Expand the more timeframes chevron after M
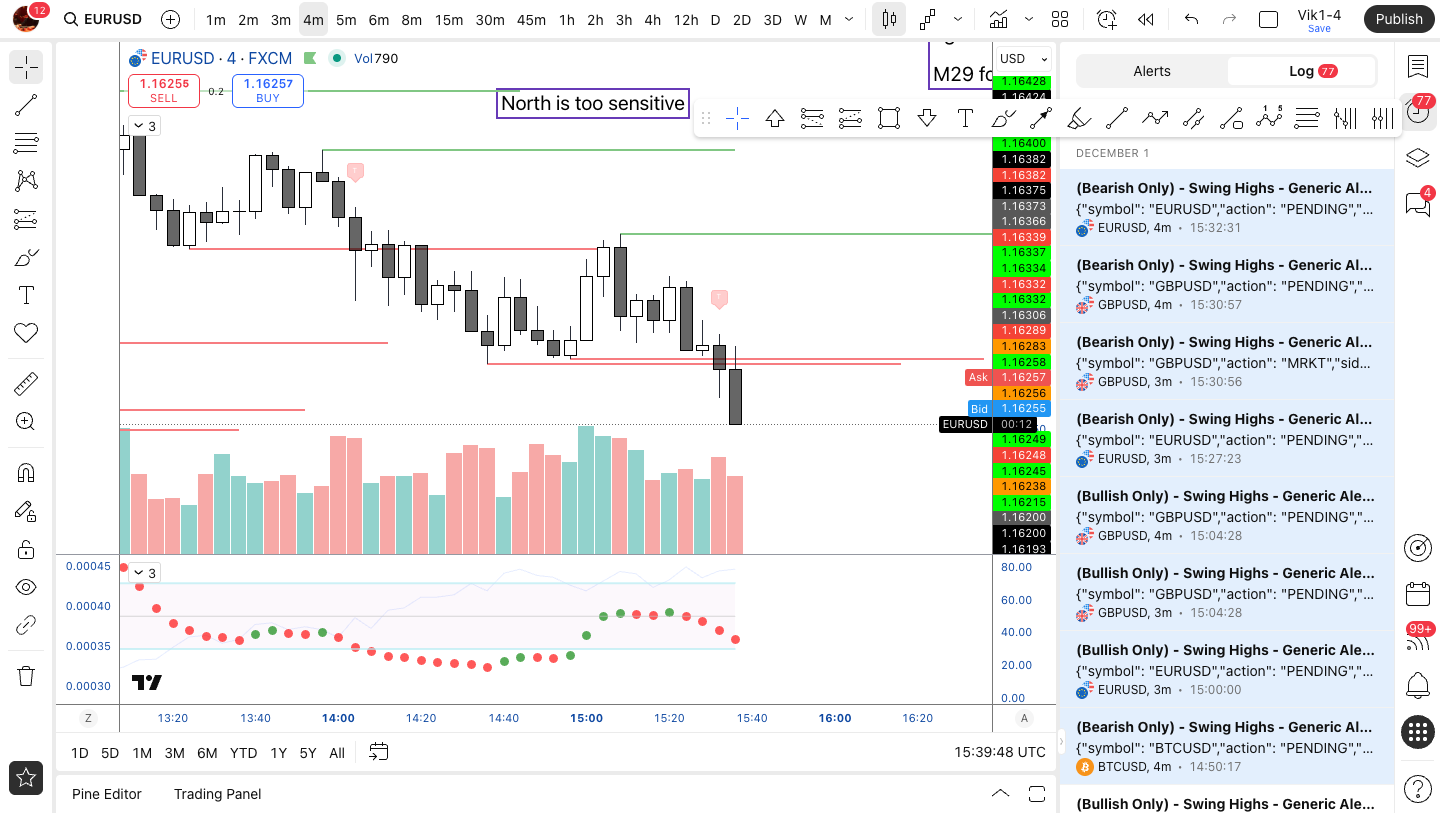The height and width of the screenshot is (813, 1440). pyautogui.click(x=850, y=19)
